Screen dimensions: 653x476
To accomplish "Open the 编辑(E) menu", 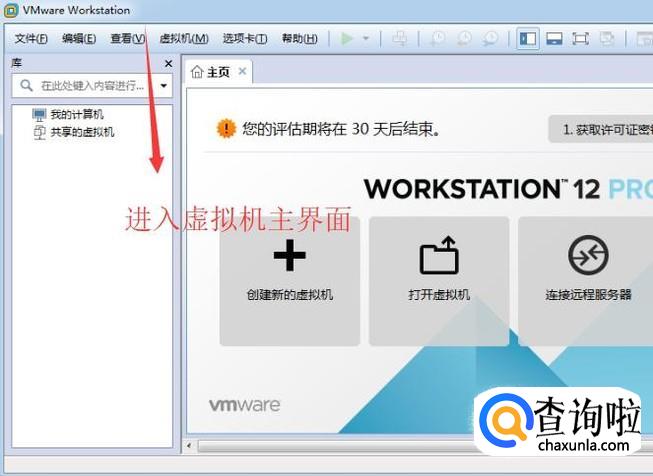I will pyautogui.click(x=79, y=39).
